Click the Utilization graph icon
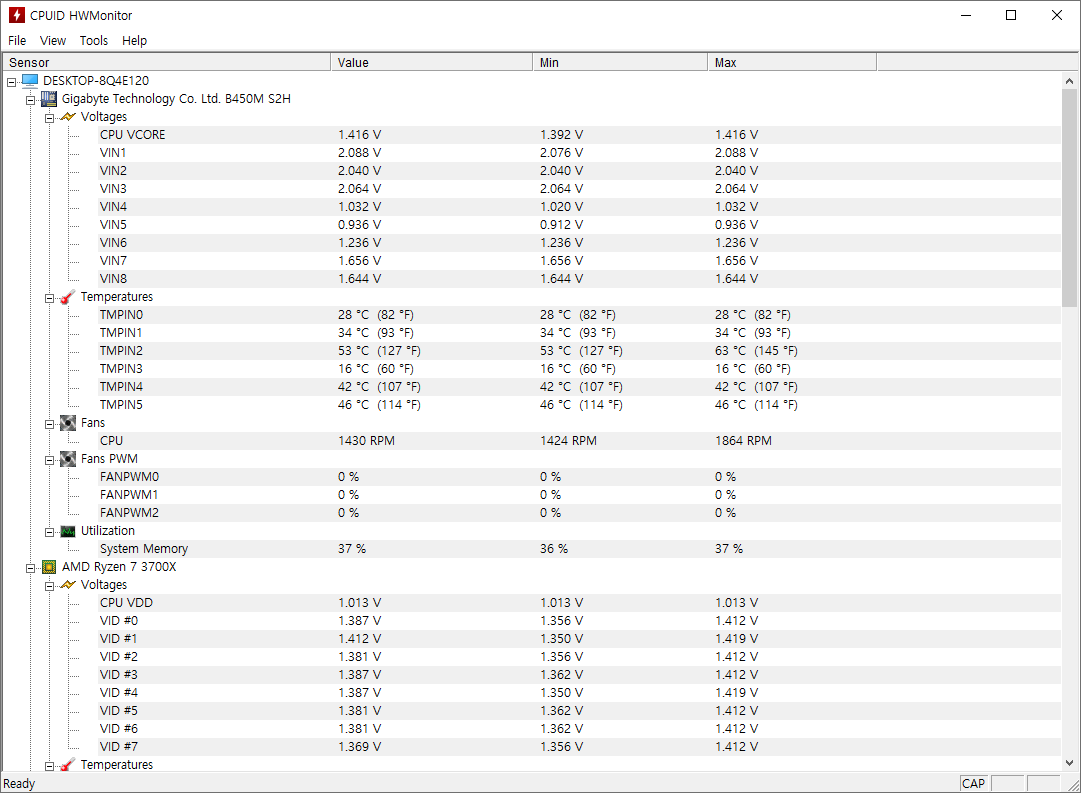The image size is (1081, 793). [x=68, y=531]
